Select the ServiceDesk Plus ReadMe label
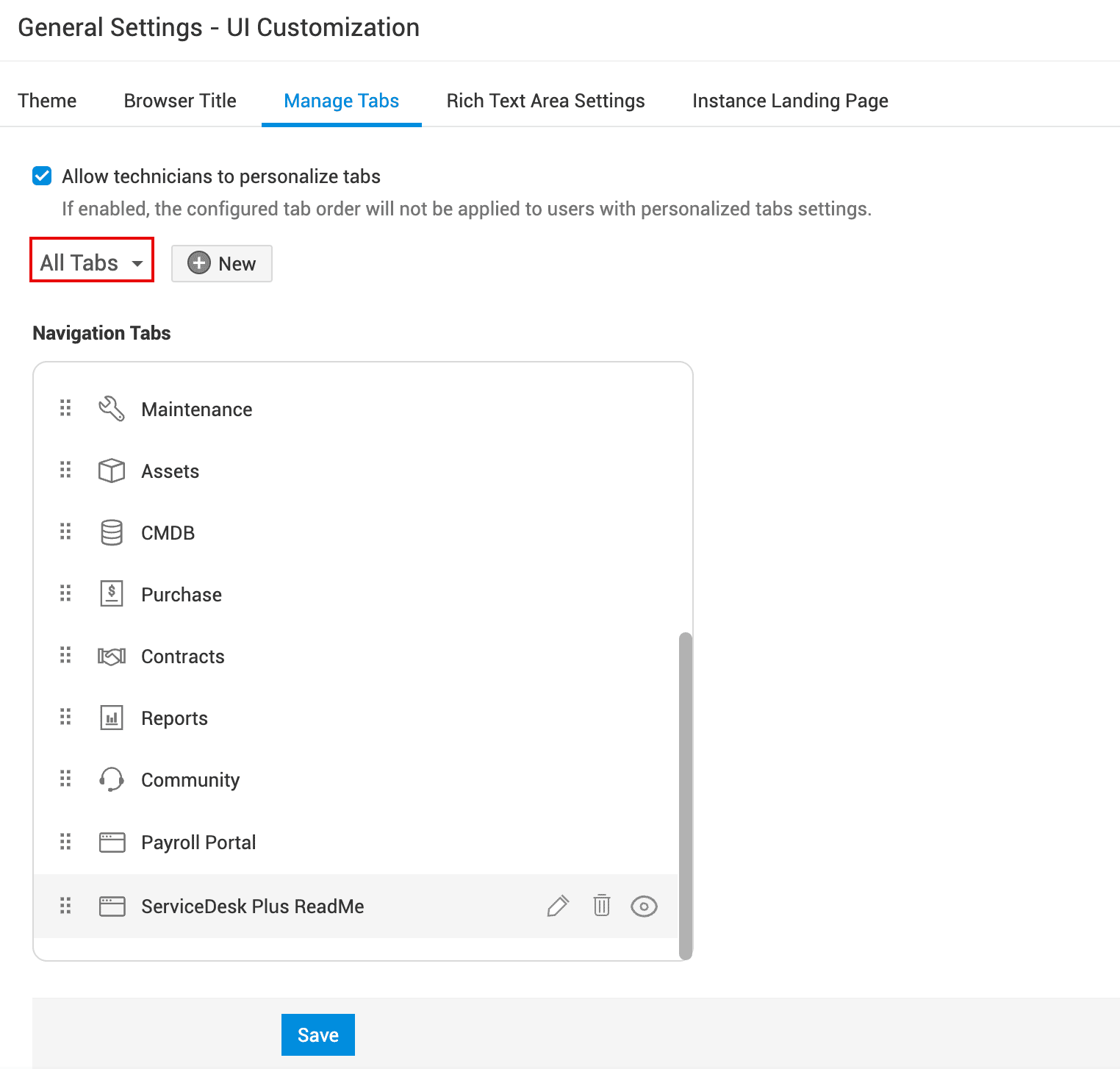Viewport: 1120px width, 1069px height. [x=253, y=907]
